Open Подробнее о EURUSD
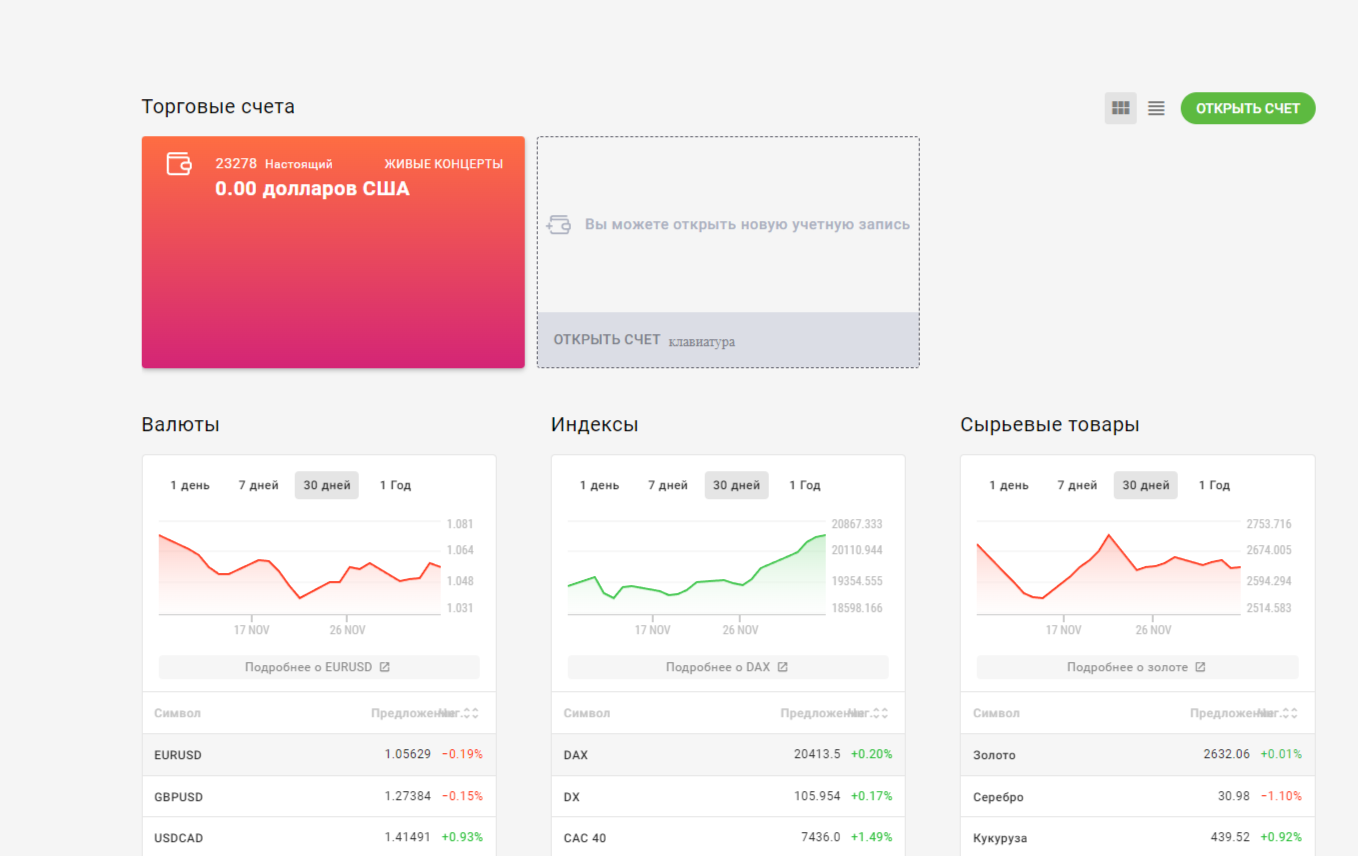The height and width of the screenshot is (856, 1358). [319, 667]
